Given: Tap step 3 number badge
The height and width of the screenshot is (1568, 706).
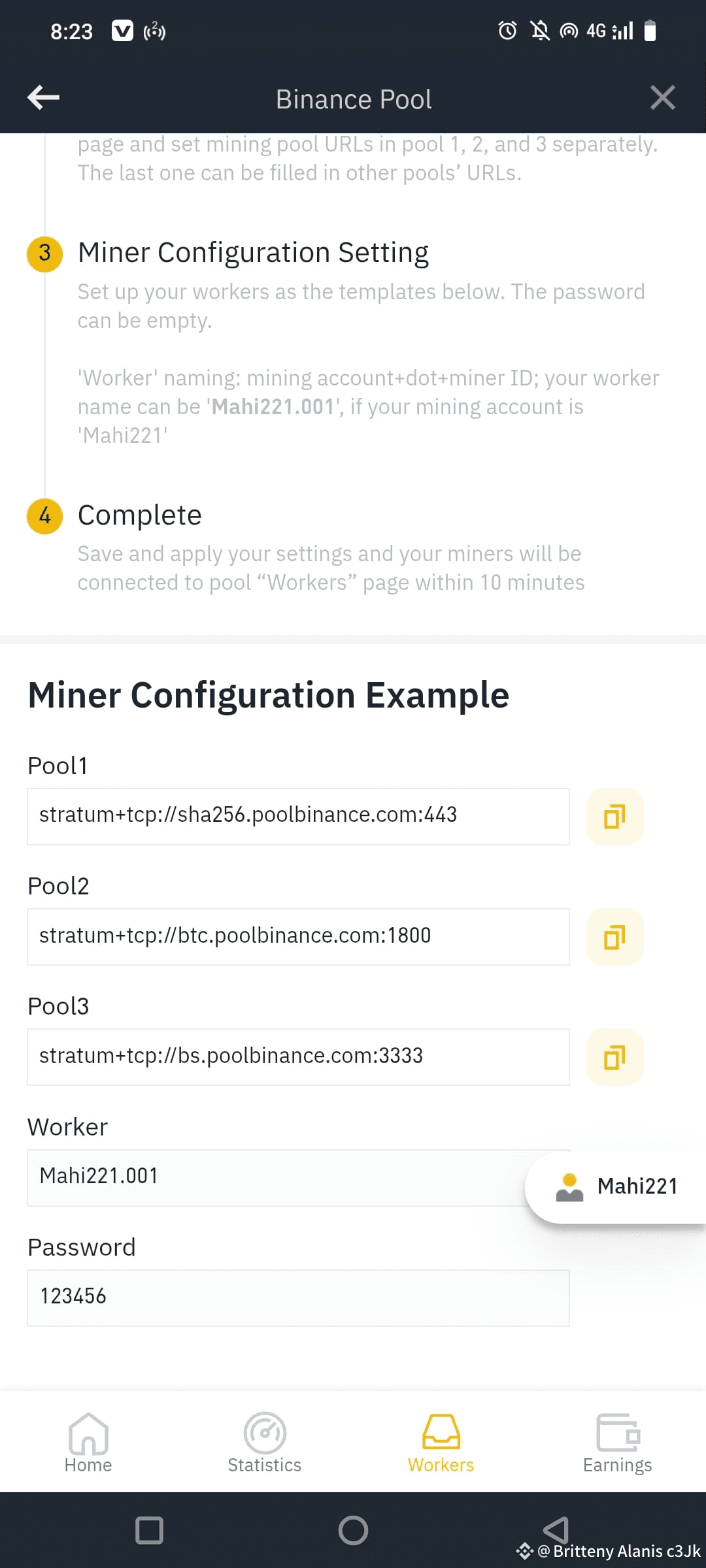Looking at the screenshot, I should 44,253.
